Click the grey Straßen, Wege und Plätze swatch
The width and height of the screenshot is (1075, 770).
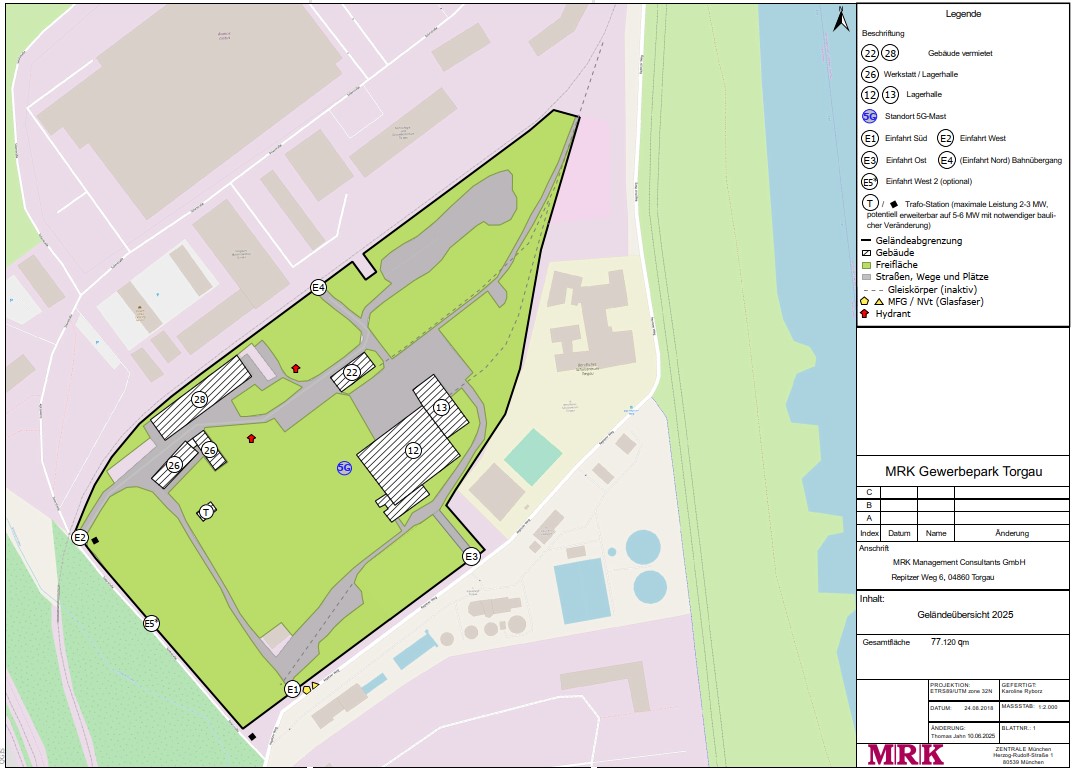pyautogui.click(x=866, y=277)
